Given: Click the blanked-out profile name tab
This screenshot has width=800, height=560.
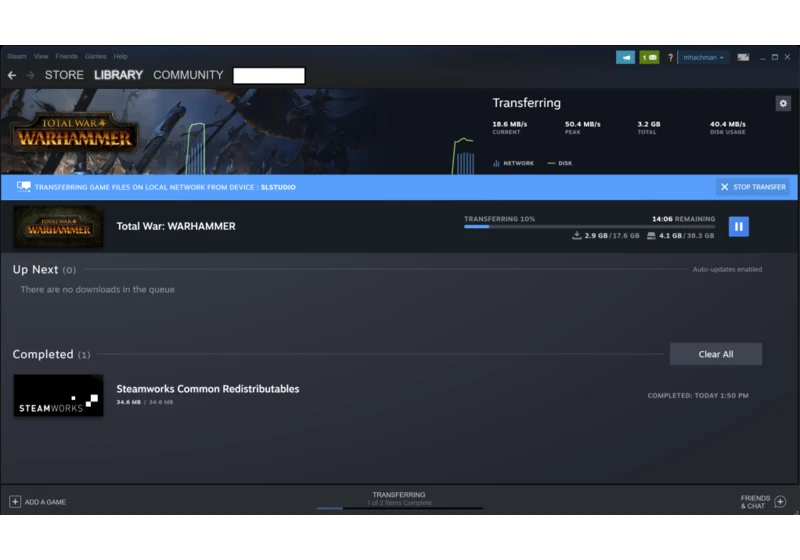Looking at the screenshot, I should point(269,75).
